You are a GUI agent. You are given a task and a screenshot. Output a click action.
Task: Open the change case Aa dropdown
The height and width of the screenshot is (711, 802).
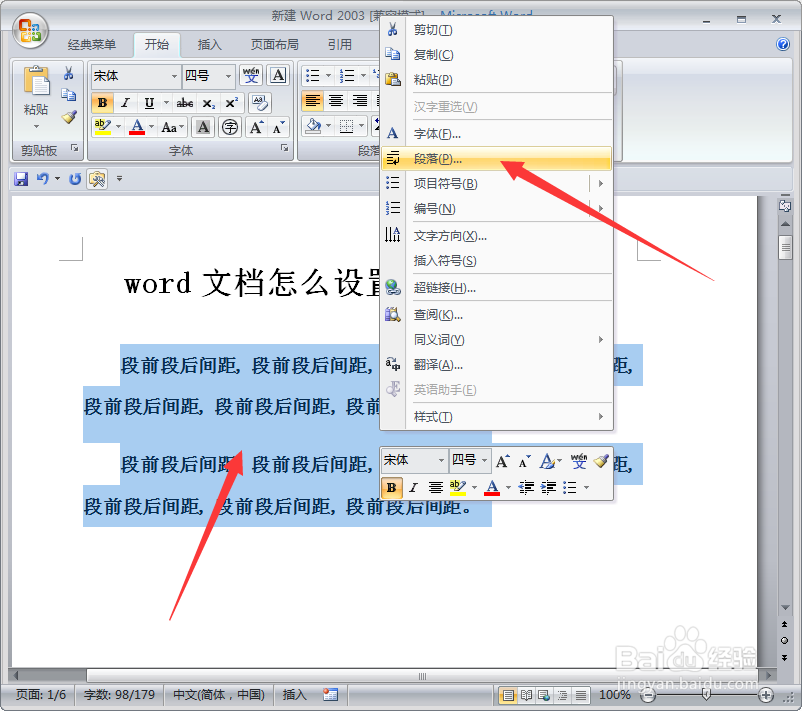(173, 127)
